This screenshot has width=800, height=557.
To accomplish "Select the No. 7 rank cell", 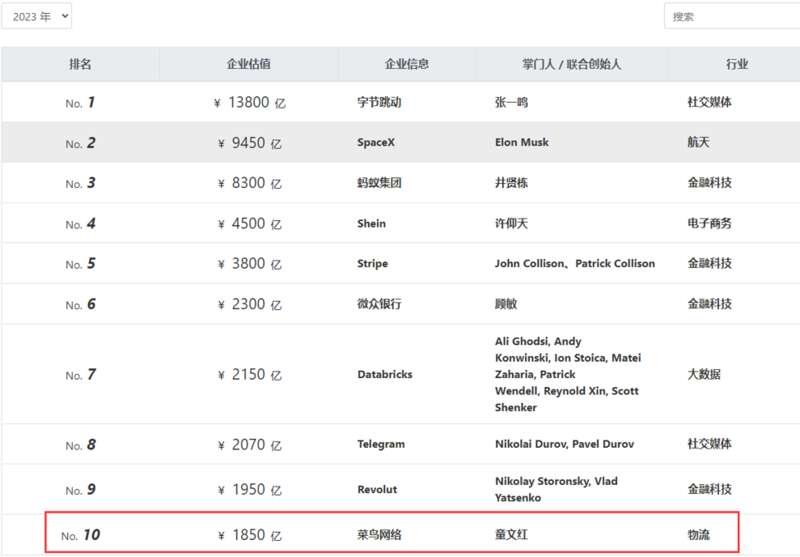I will pyautogui.click(x=80, y=375).
